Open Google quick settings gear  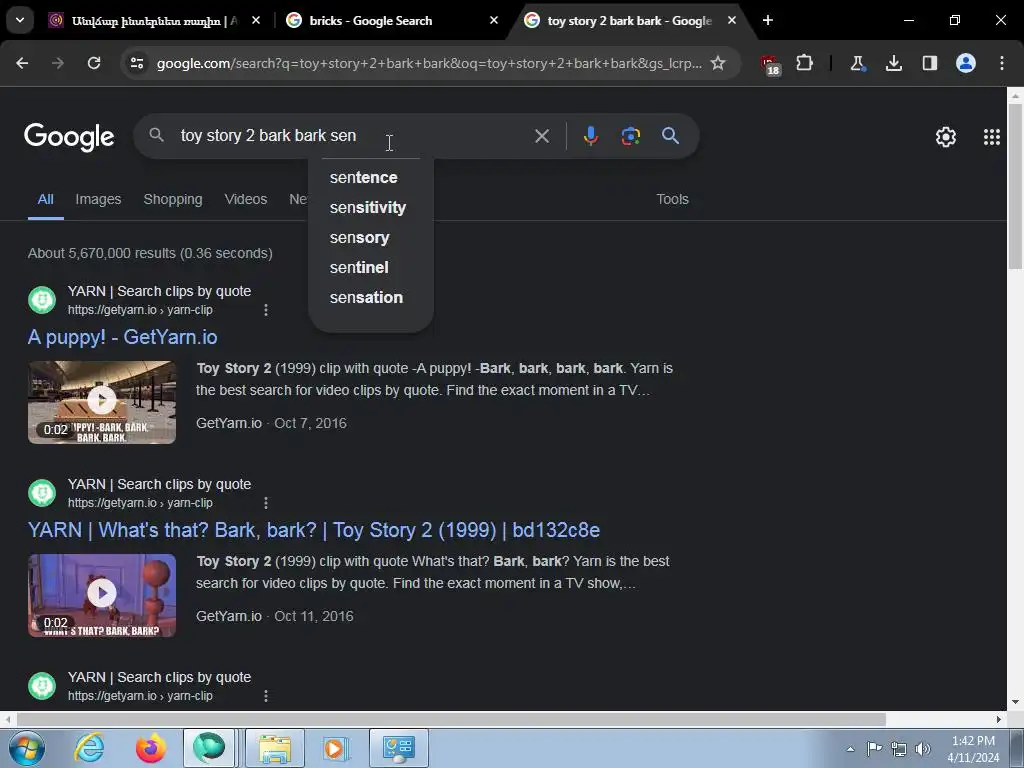coord(945,136)
